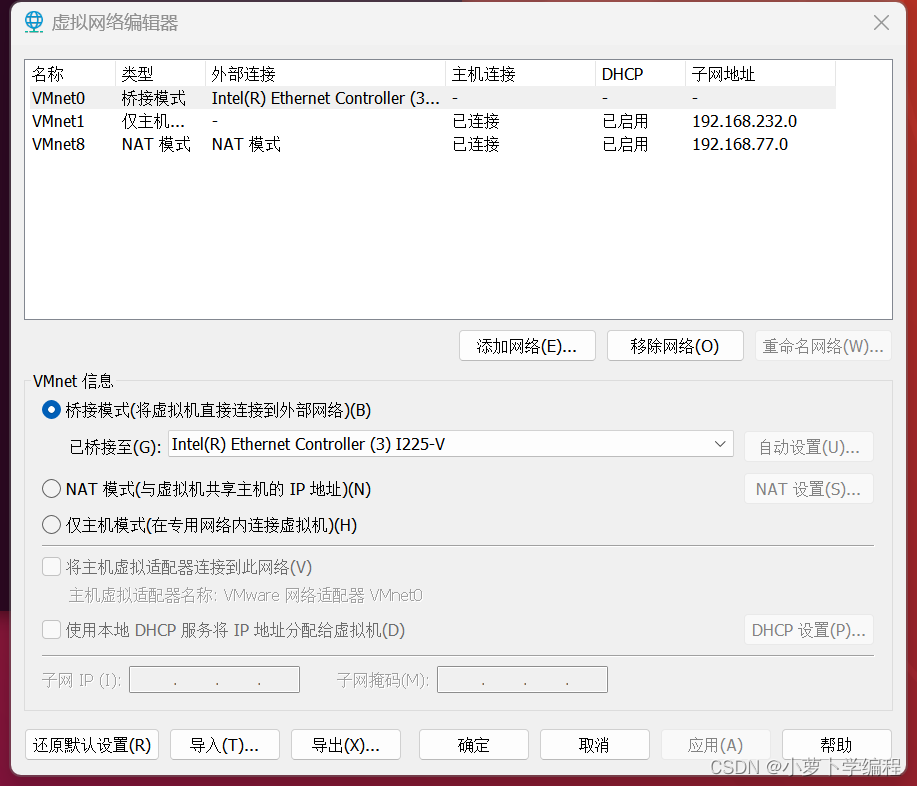Enable the 使用本地 DHCP 服务 checkbox
Image resolution: width=917 pixels, height=786 pixels.
[x=50, y=629]
